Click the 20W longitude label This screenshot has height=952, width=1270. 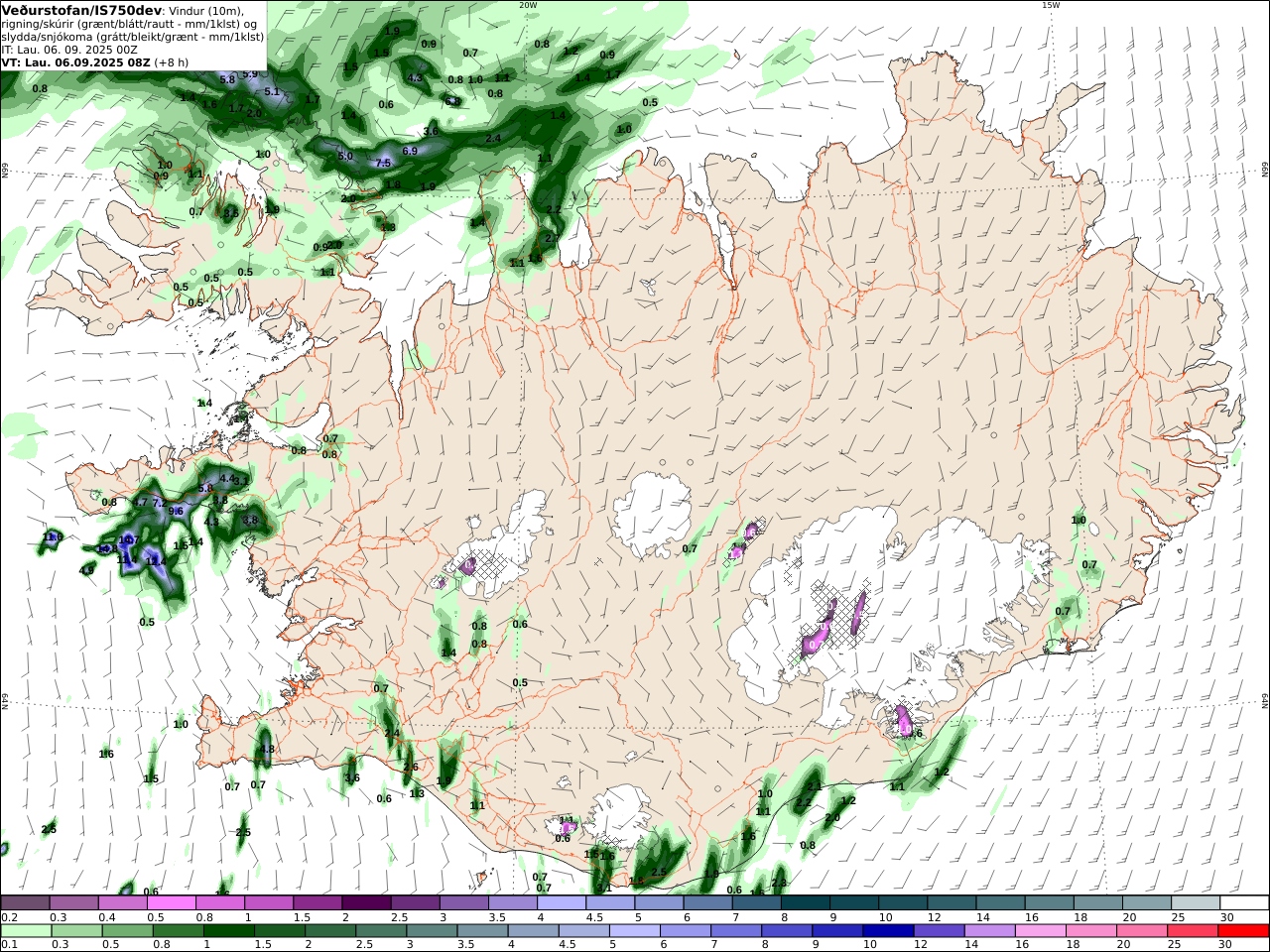click(x=528, y=5)
